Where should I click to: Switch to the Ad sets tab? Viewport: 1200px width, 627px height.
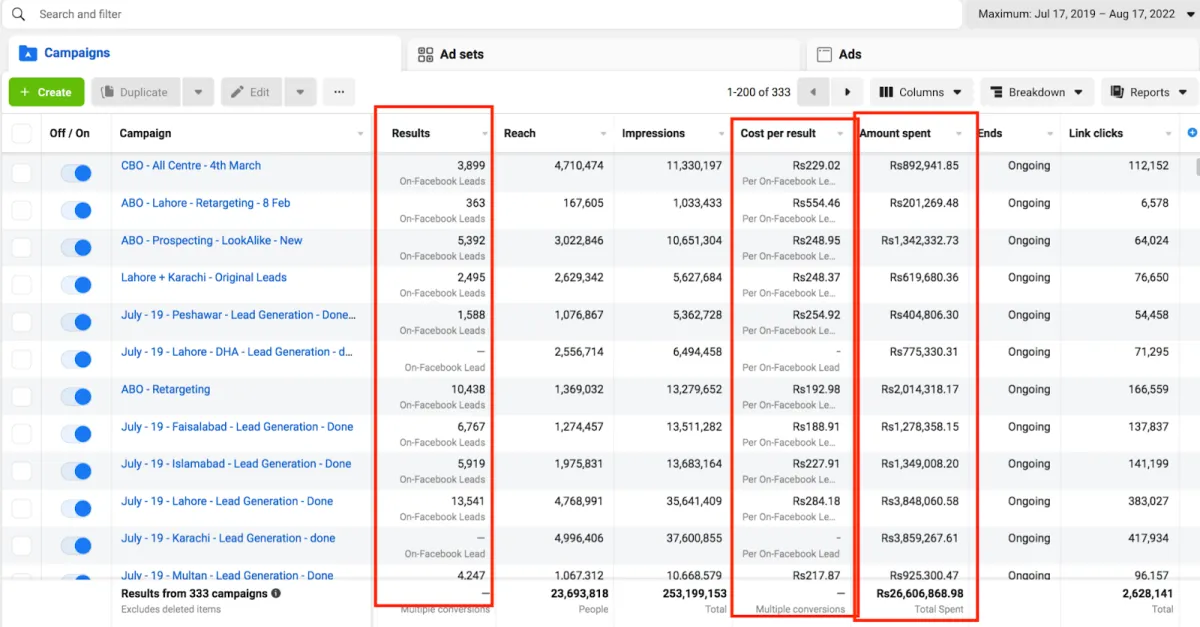461,55
